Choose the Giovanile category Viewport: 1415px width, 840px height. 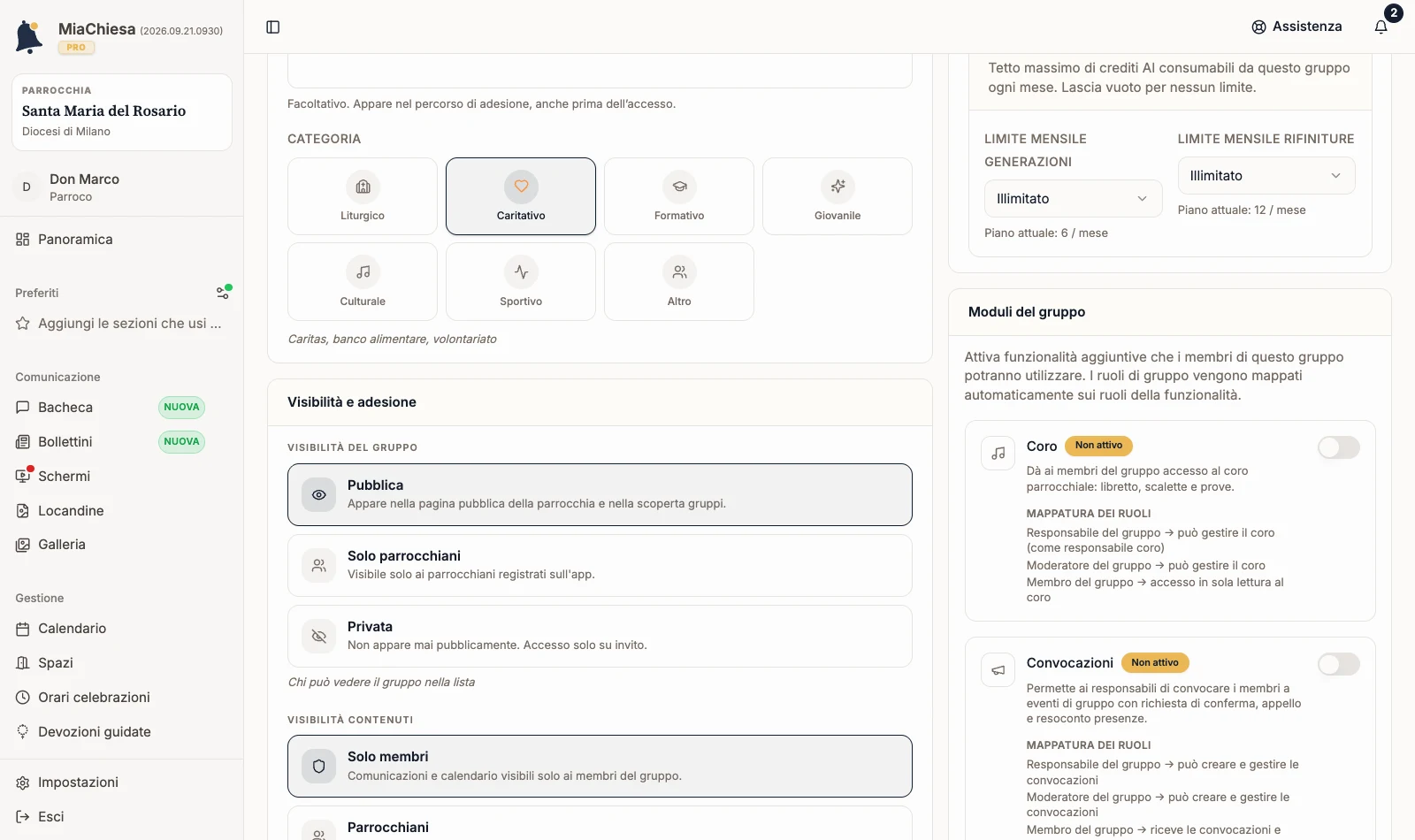(x=838, y=196)
